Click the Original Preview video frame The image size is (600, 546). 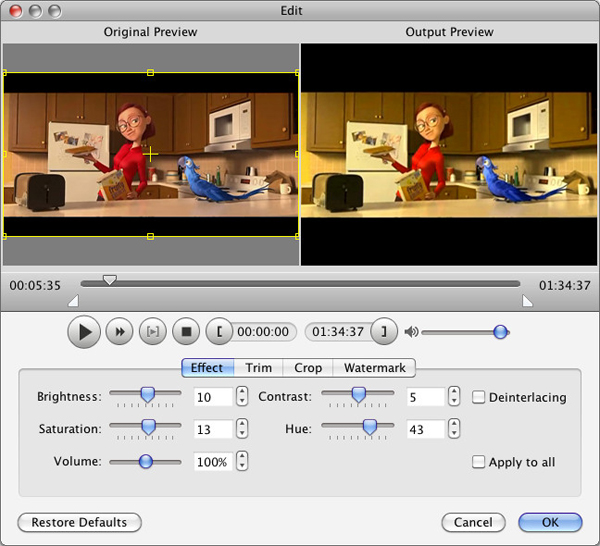[151, 155]
